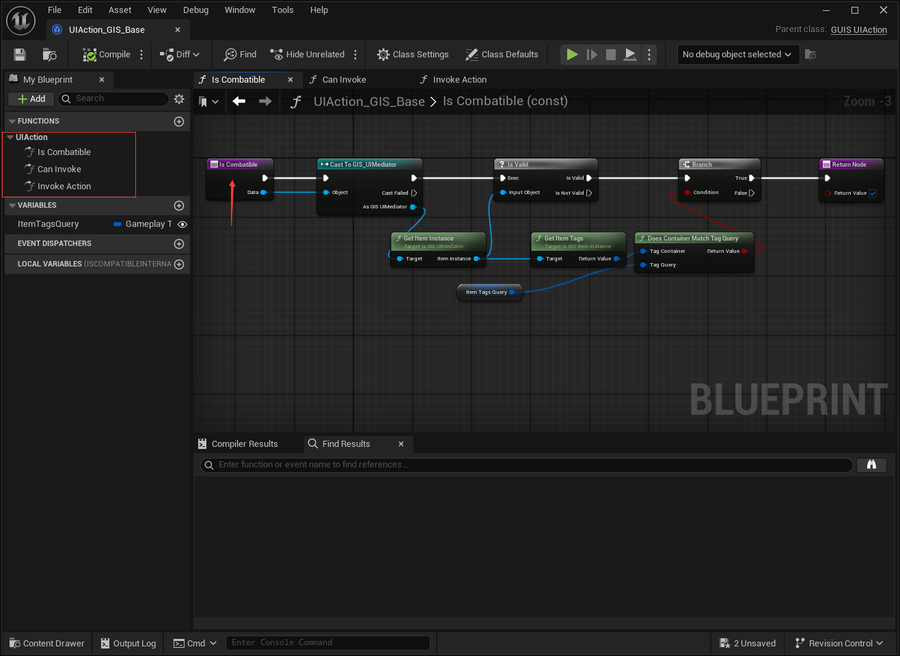Toggle the Return Value checkbox on Return Node
This screenshot has width=900, height=656.
(x=873, y=193)
